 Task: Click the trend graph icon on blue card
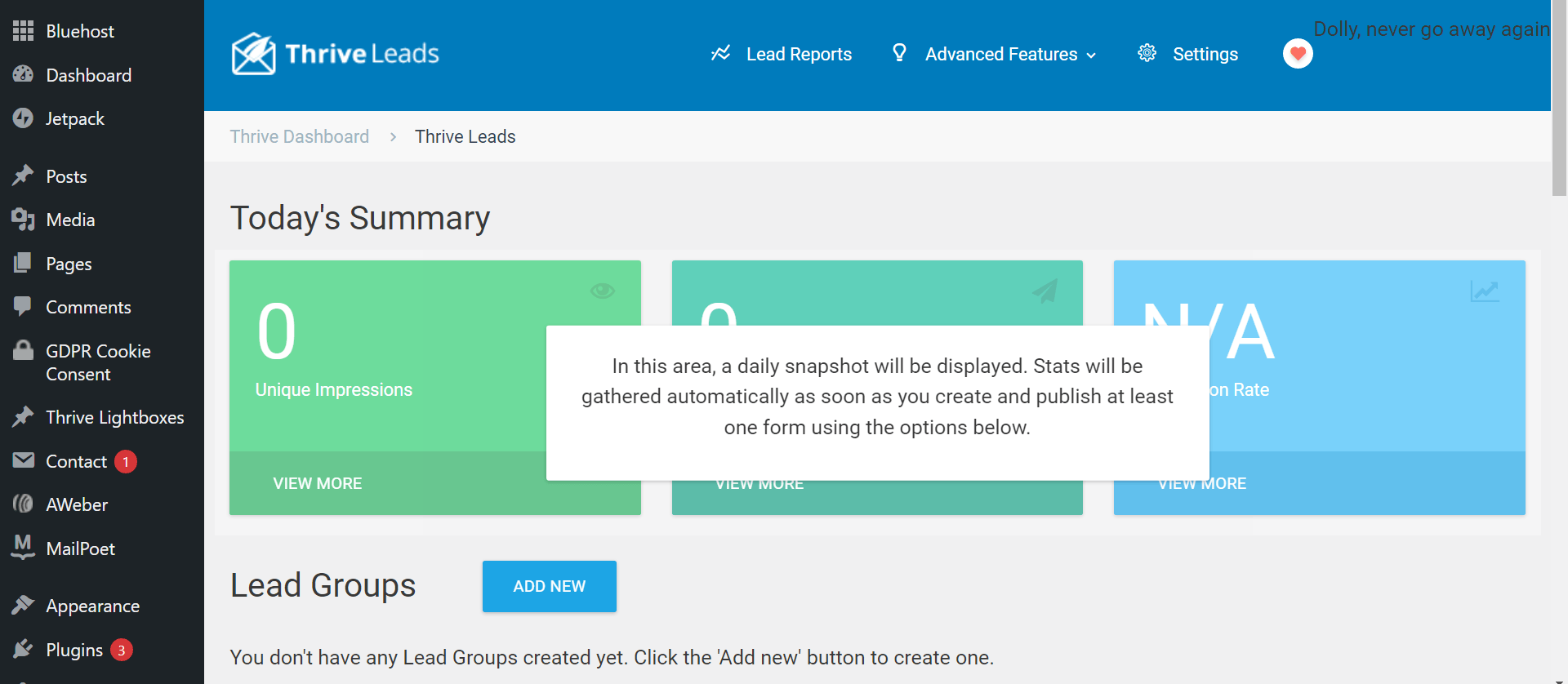(1484, 291)
